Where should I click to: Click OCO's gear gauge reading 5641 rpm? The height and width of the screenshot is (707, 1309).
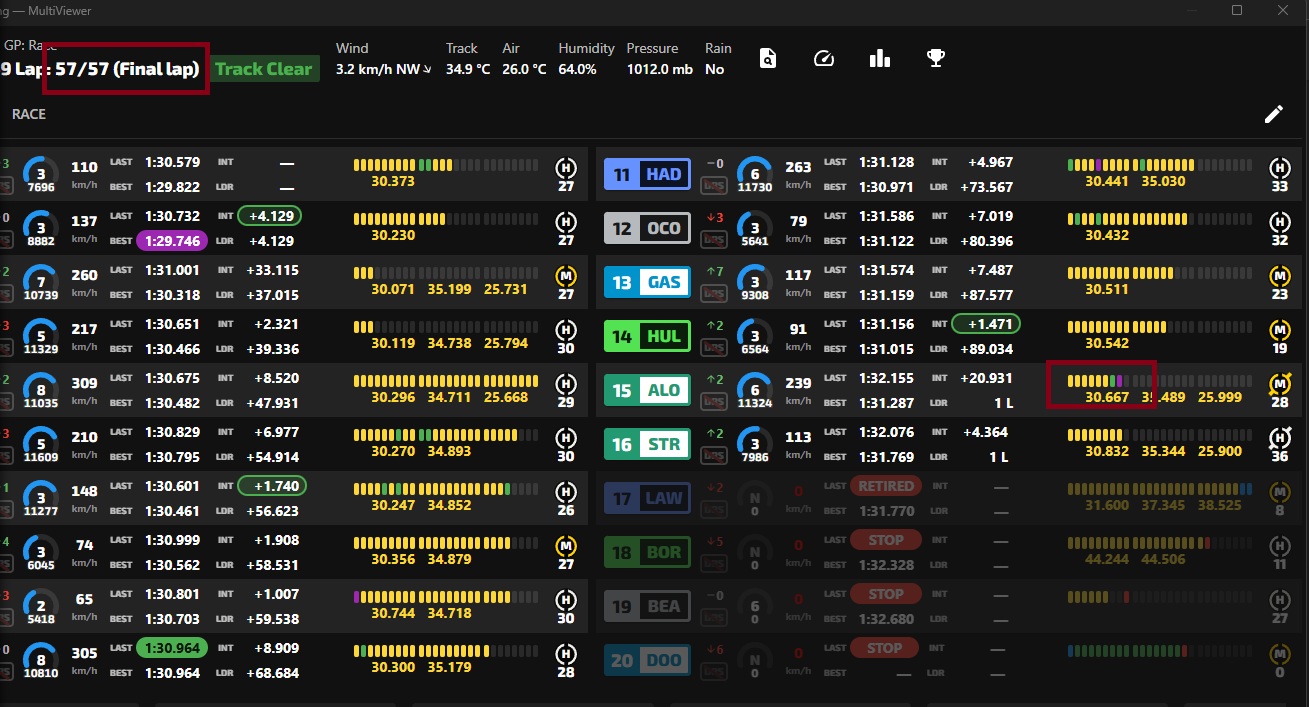pyautogui.click(x=755, y=229)
